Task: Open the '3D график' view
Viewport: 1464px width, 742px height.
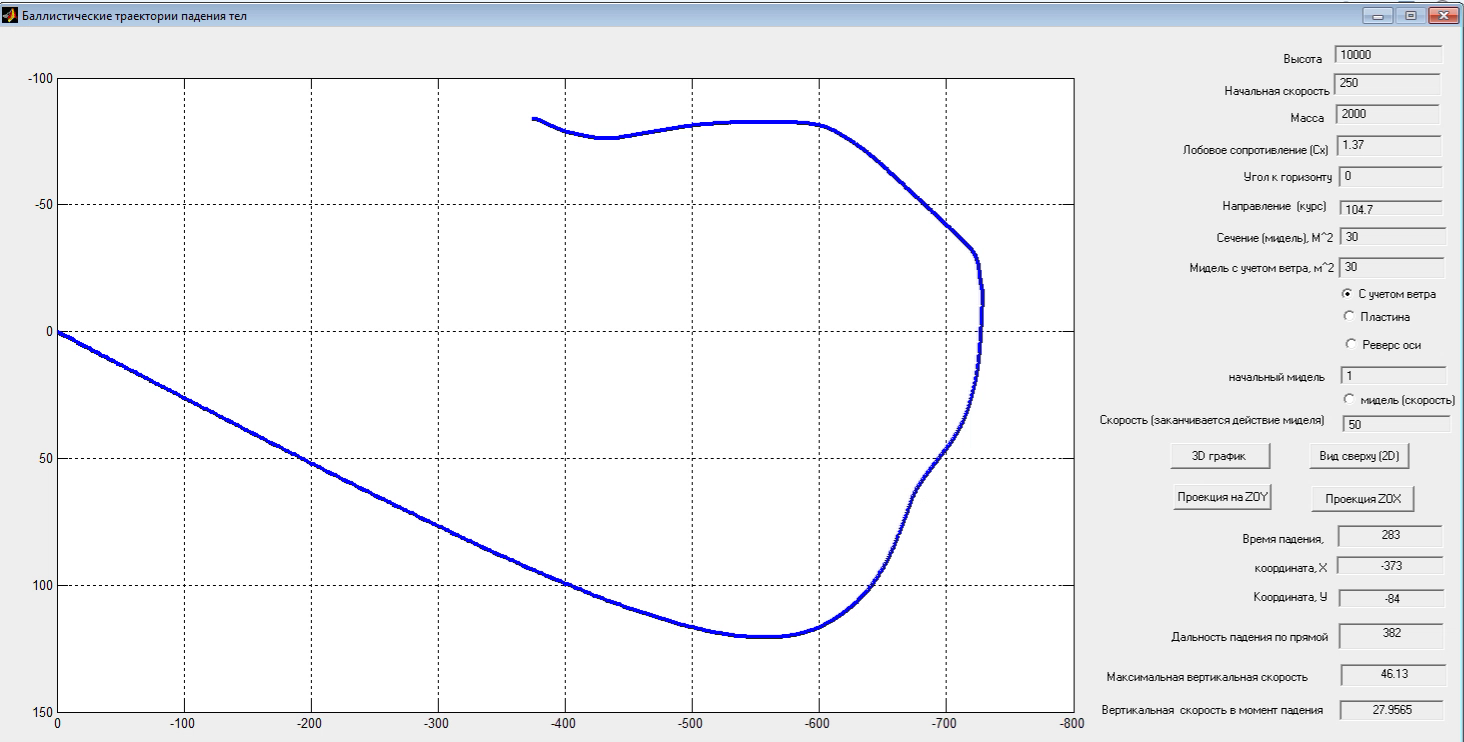Action: pos(1221,455)
